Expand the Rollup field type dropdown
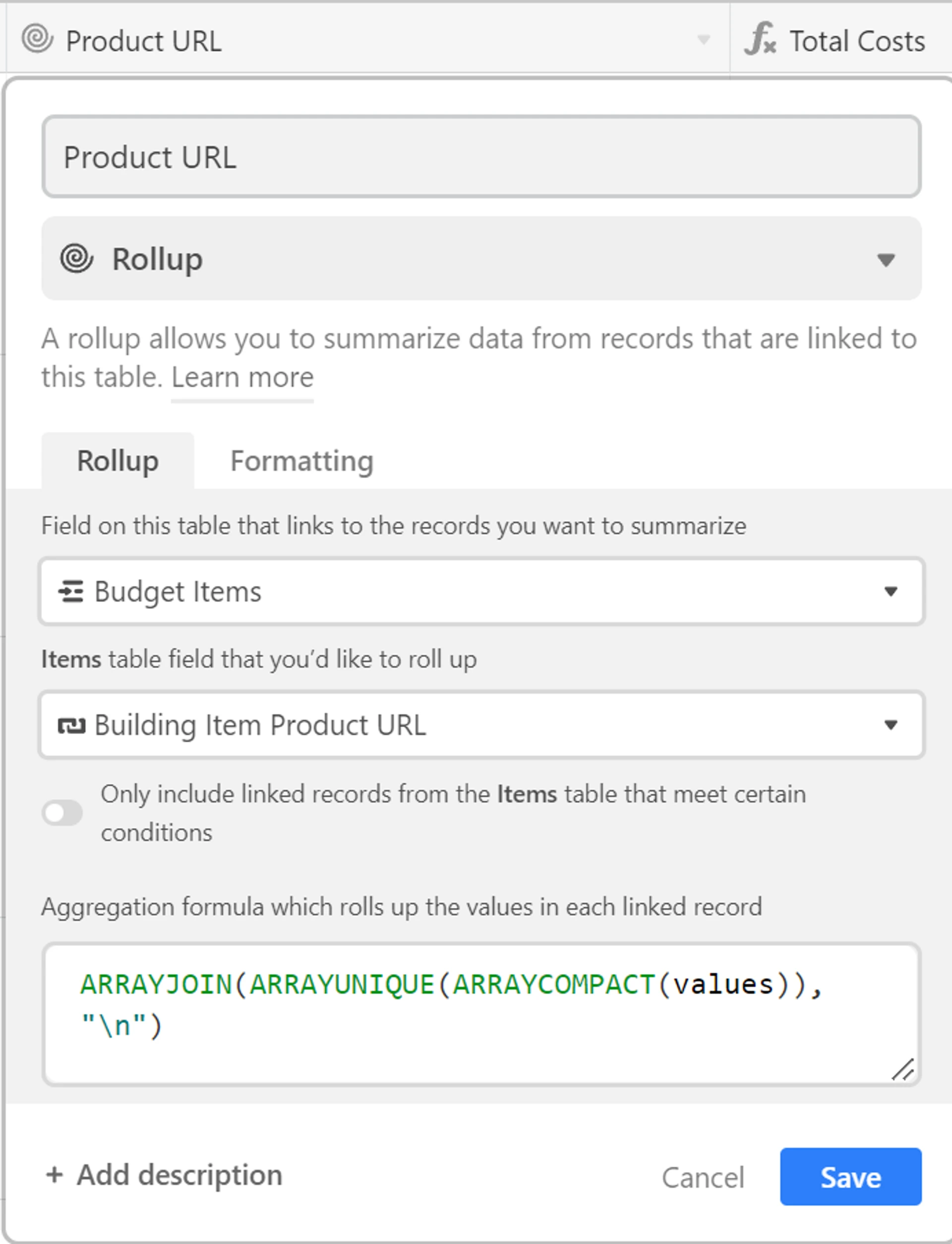Viewport: 952px width, 1244px height. point(886,259)
